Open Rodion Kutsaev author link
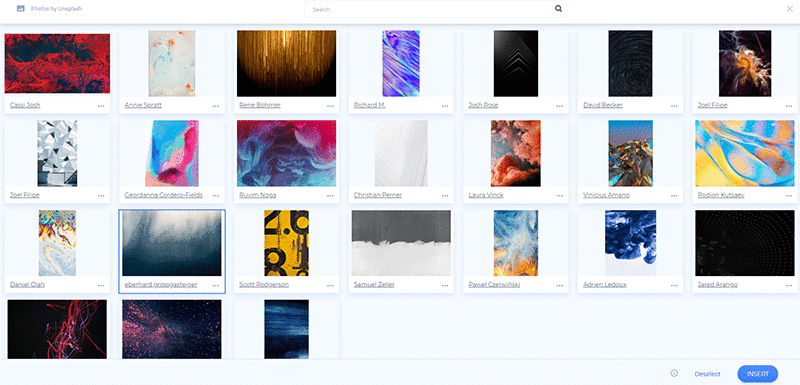Image resolution: width=800 pixels, height=385 pixels. point(721,195)
